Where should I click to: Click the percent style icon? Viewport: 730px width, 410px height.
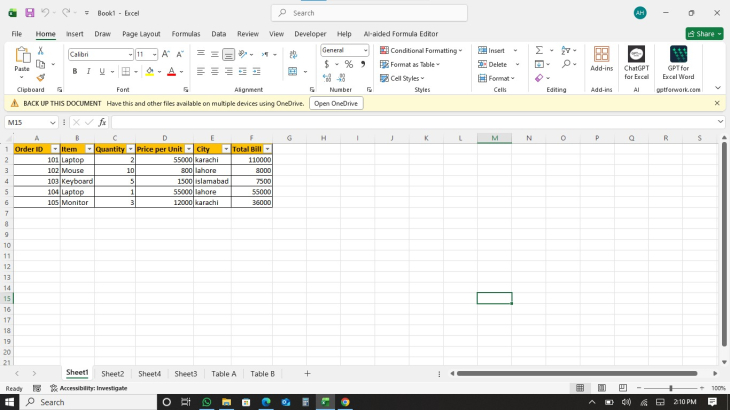point(348,64)
